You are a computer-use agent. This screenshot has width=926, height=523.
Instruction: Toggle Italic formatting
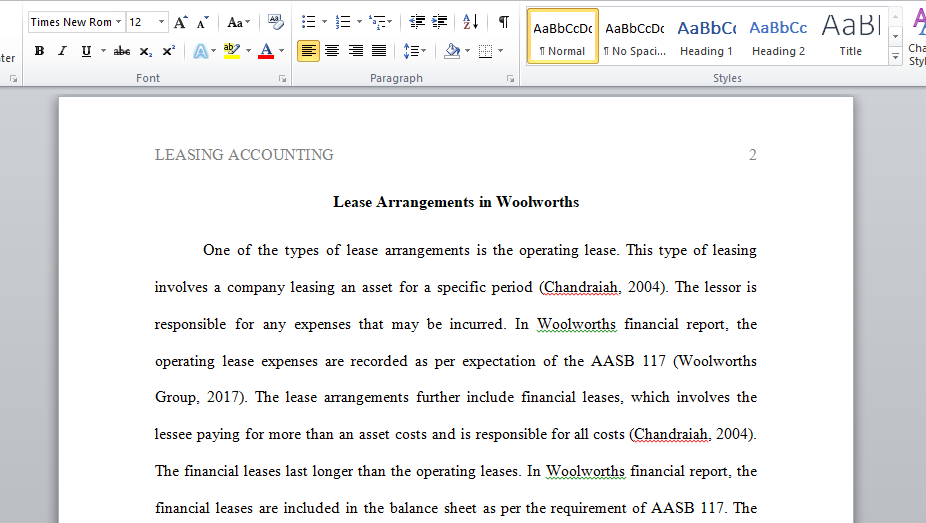[63, 51]
